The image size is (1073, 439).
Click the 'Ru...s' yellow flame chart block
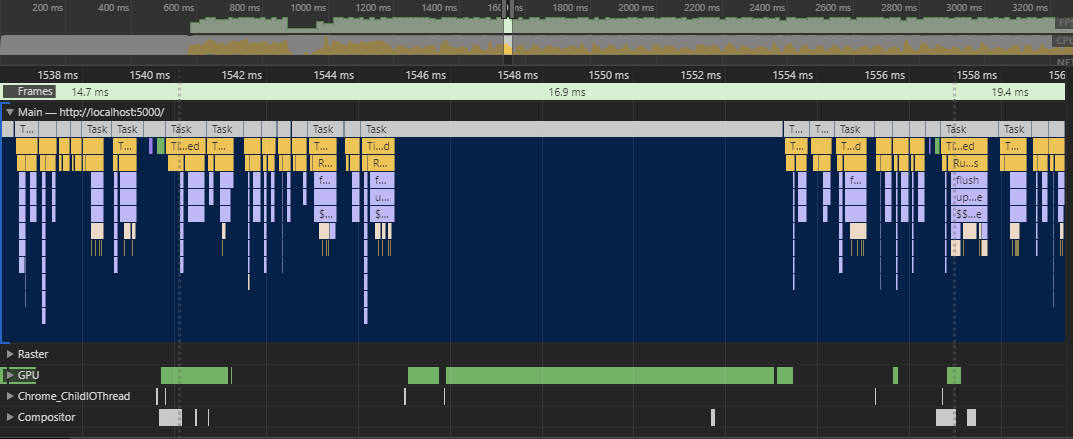point(967,163)
